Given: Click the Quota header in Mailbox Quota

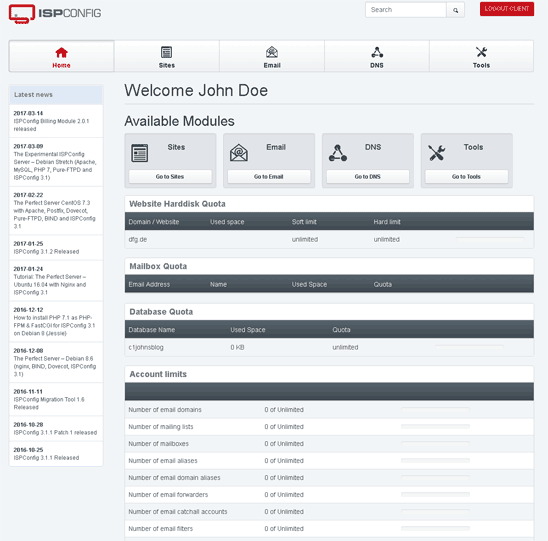Looking at the screenshot, I should (383, 284).
